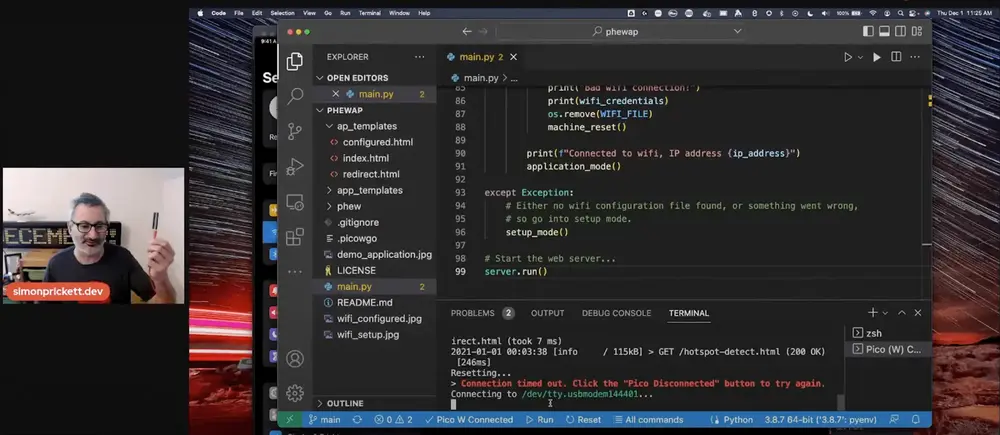Switch to the Debug Console tab
Screen dimensions: 1000x435
click(x=616, y=313)
